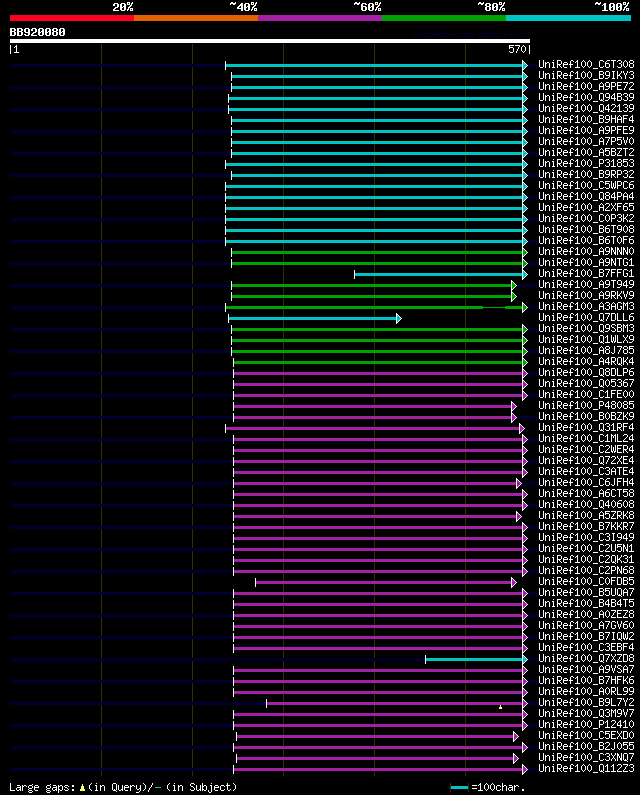Select the UniRef100_B5UQA7 label
This screenshot has height=795, width=640.
click(x=586, y=593)
